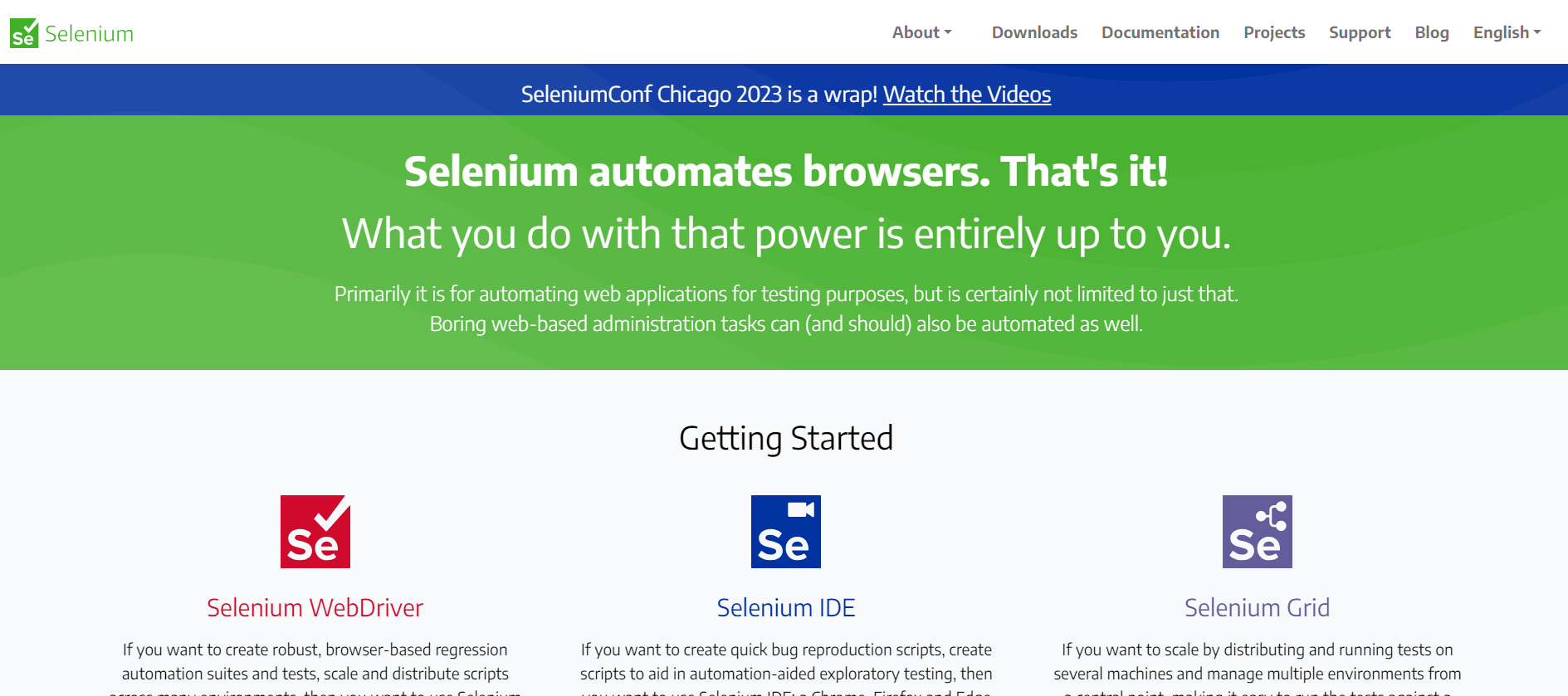Image resolution: width=1568 pixels, height=696 pixels.
Task: Click the green Se logo icon
Action: pos(23,32)
